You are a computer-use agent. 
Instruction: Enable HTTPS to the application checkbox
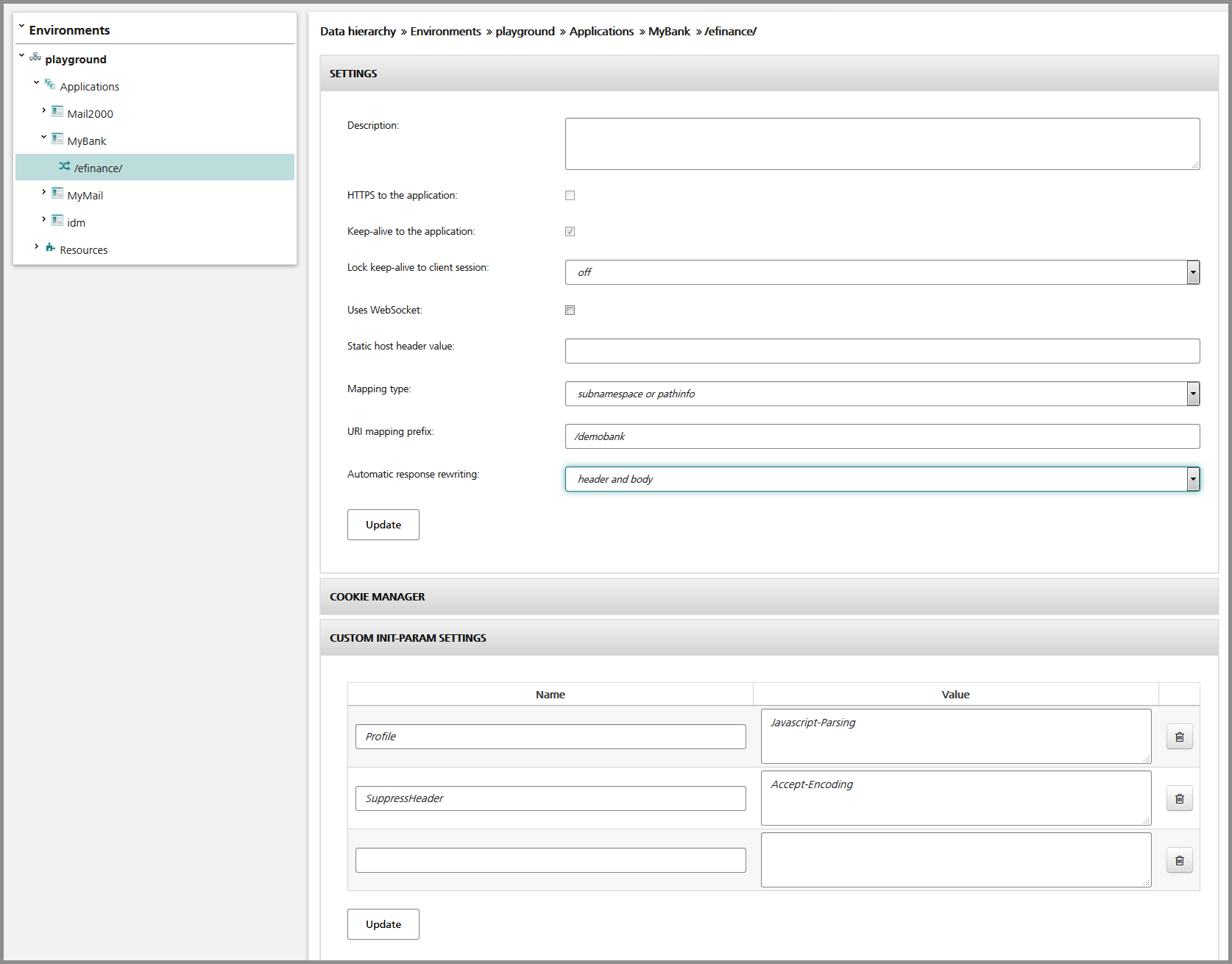tap(570, 196)
